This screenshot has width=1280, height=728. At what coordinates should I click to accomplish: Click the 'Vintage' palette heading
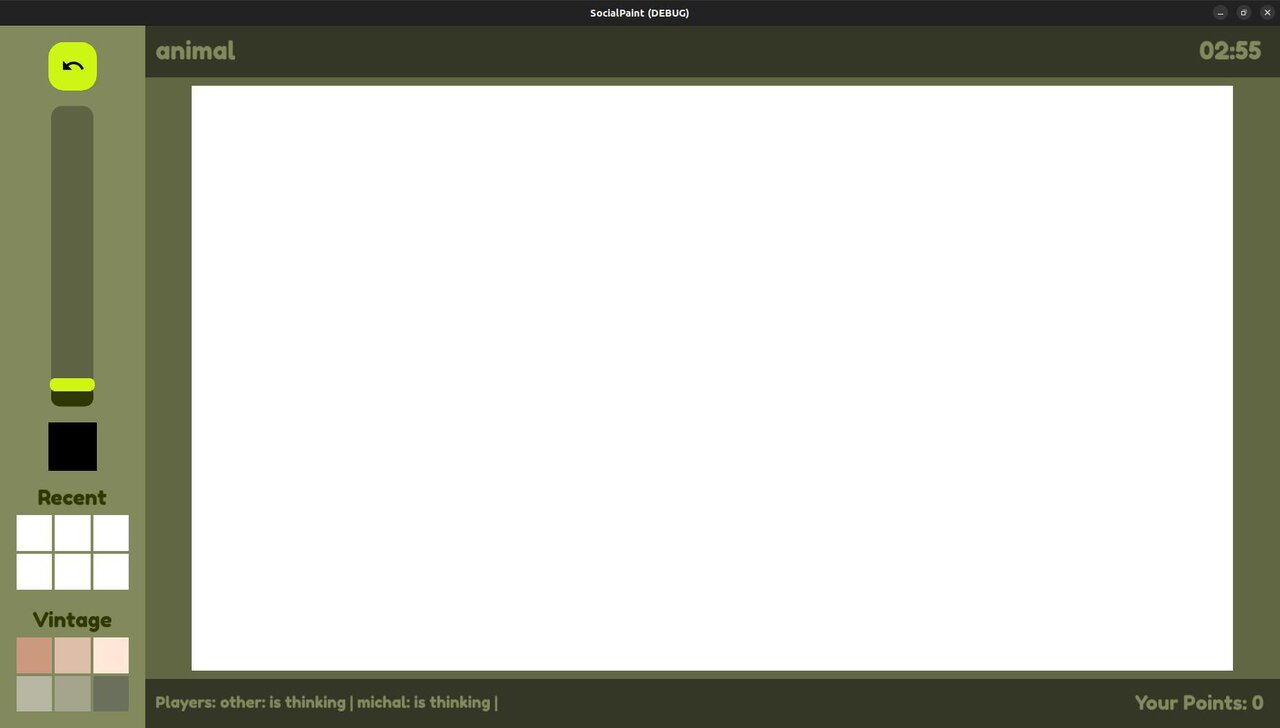tap(72, 620)
